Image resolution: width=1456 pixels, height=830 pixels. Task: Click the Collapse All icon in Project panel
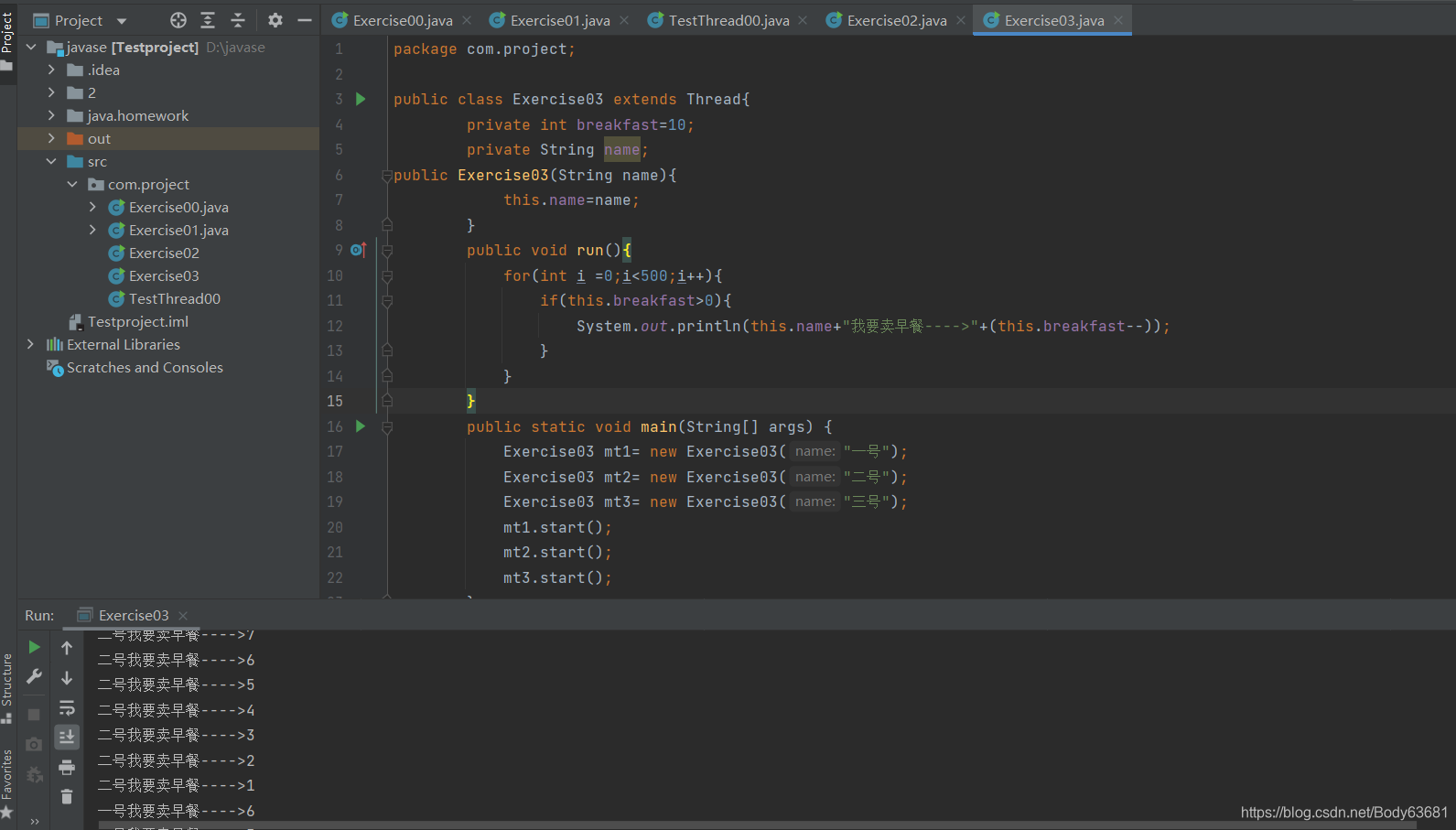(238, 20)
